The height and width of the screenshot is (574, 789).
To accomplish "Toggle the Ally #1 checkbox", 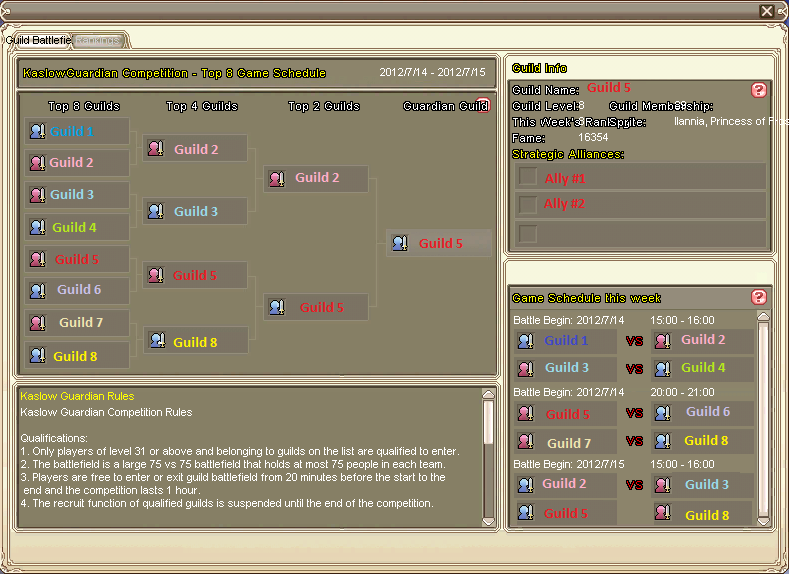I will point(527,176).
